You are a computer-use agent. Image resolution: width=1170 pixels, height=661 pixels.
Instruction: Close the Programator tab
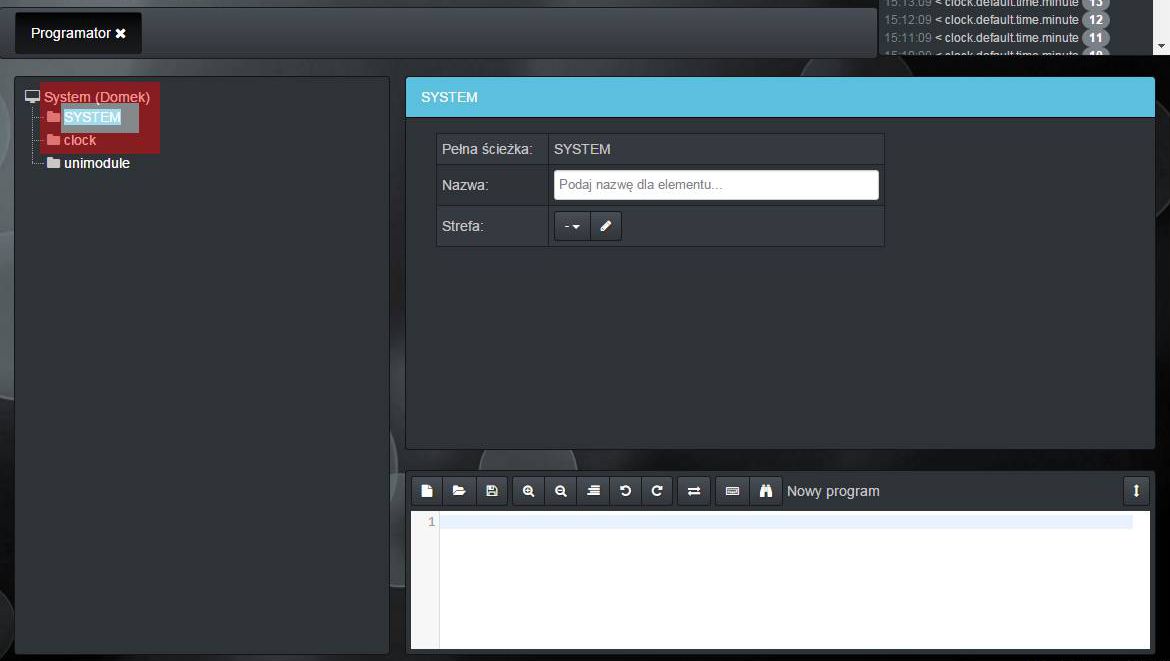coord(121,34)
